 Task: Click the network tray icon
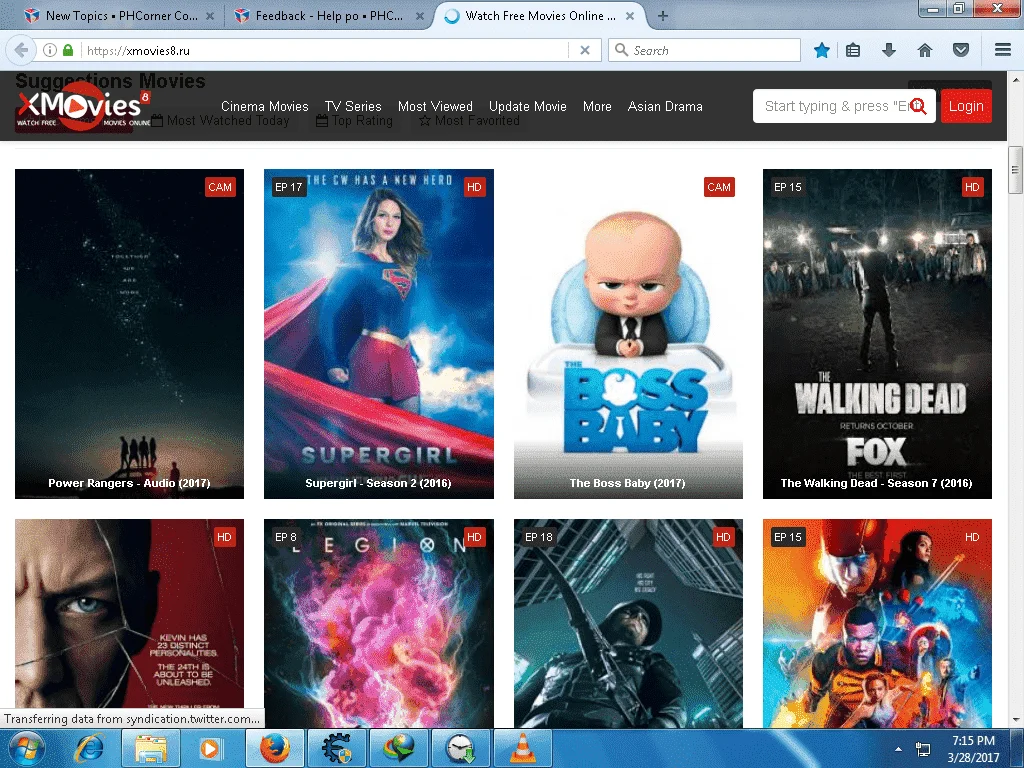tap(923, 749)
